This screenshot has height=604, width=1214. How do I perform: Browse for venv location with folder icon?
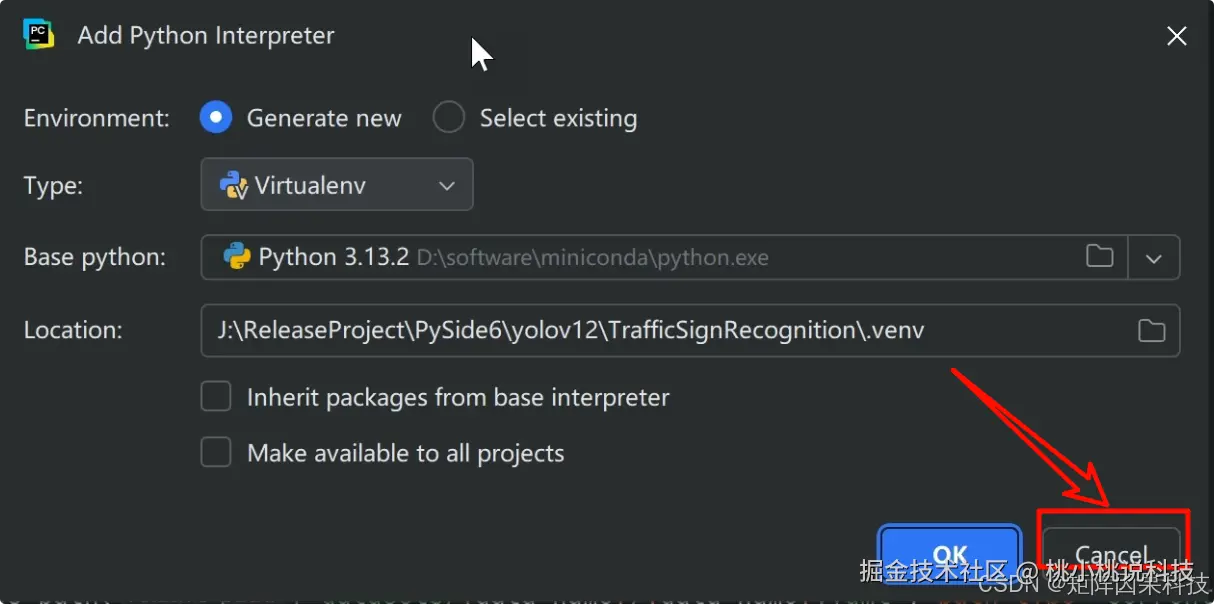click(1151, 330)
